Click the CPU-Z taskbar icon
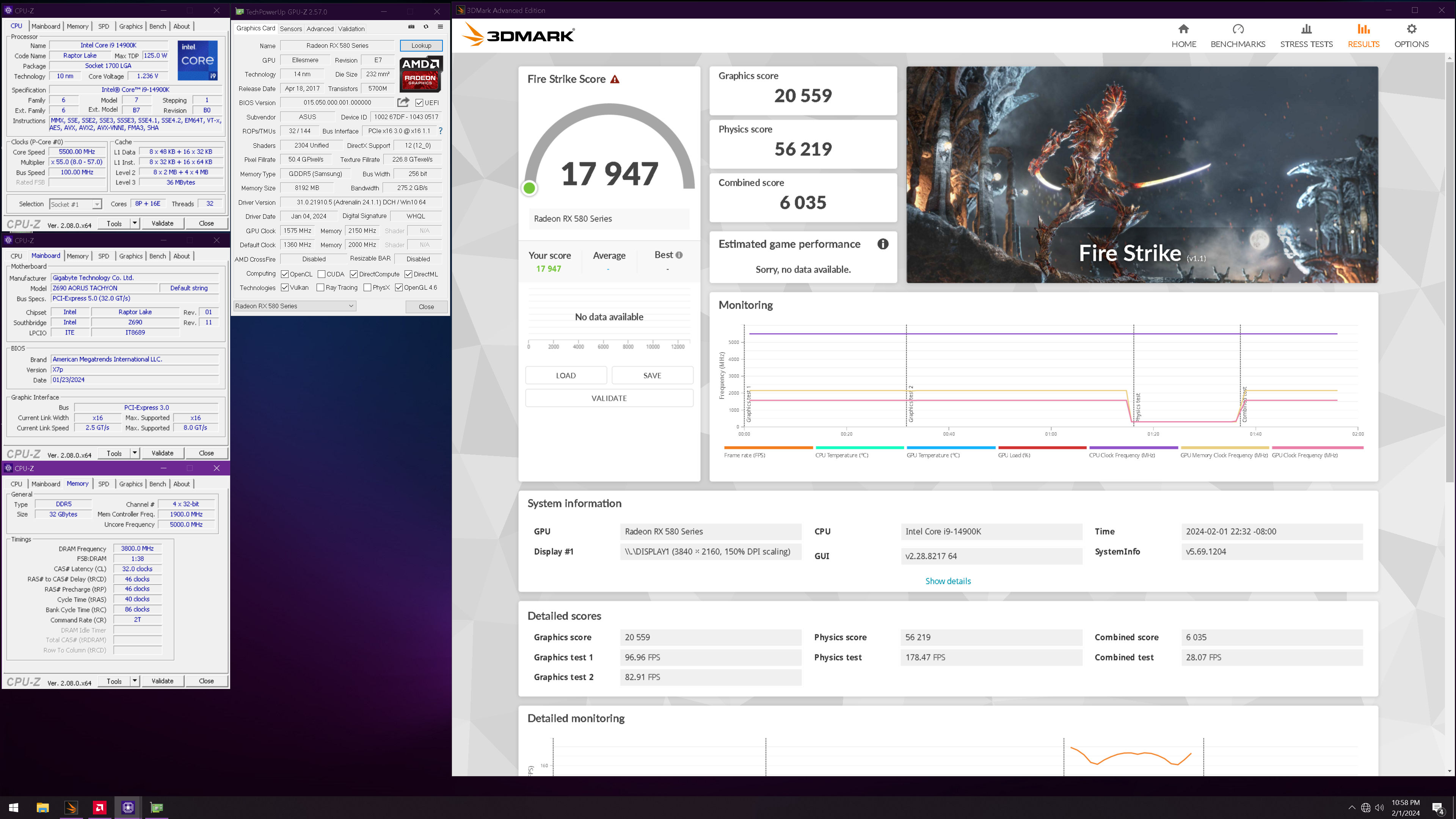Viewport: 1456px width, 819px height. tap(128, 808)
